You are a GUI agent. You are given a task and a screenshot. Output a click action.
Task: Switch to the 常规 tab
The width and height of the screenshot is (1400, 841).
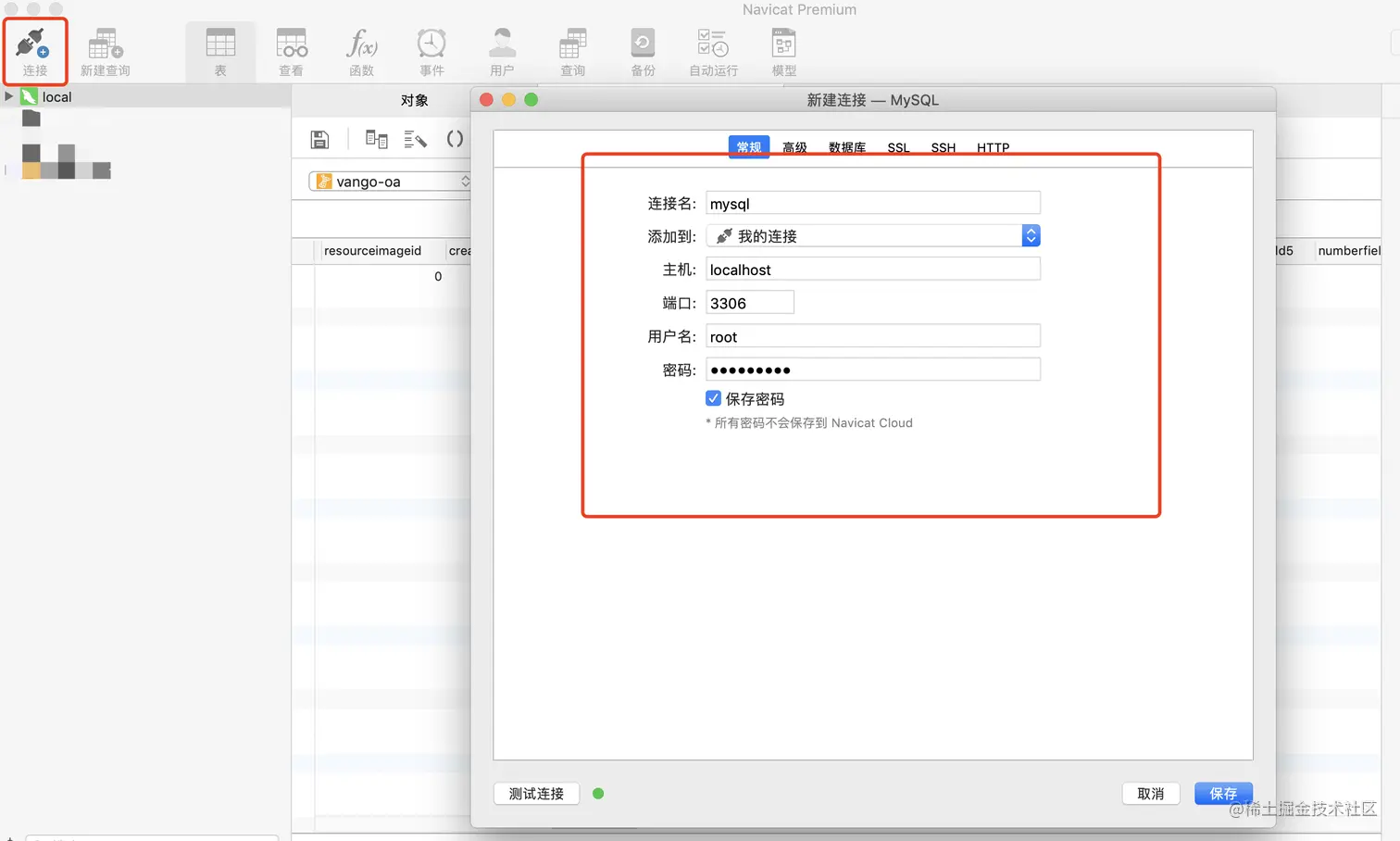749,147
